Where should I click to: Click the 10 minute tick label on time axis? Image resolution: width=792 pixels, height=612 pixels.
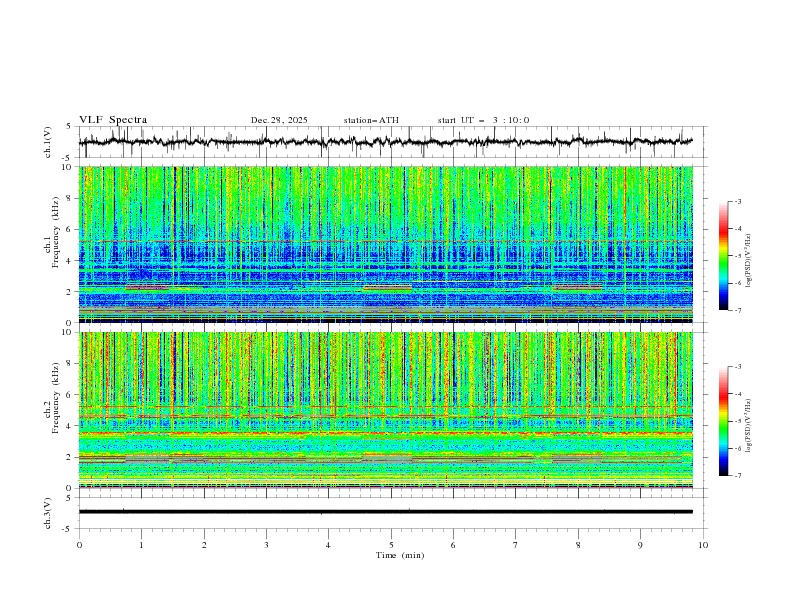(703, 544)
